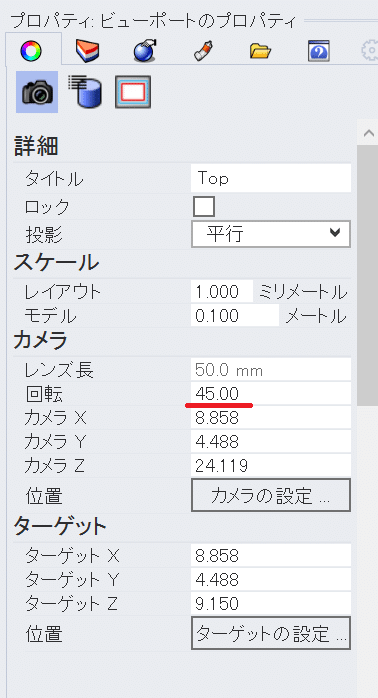
Task: Click the レイアウト scale field 1.000
Action: (x=222, y=292)
